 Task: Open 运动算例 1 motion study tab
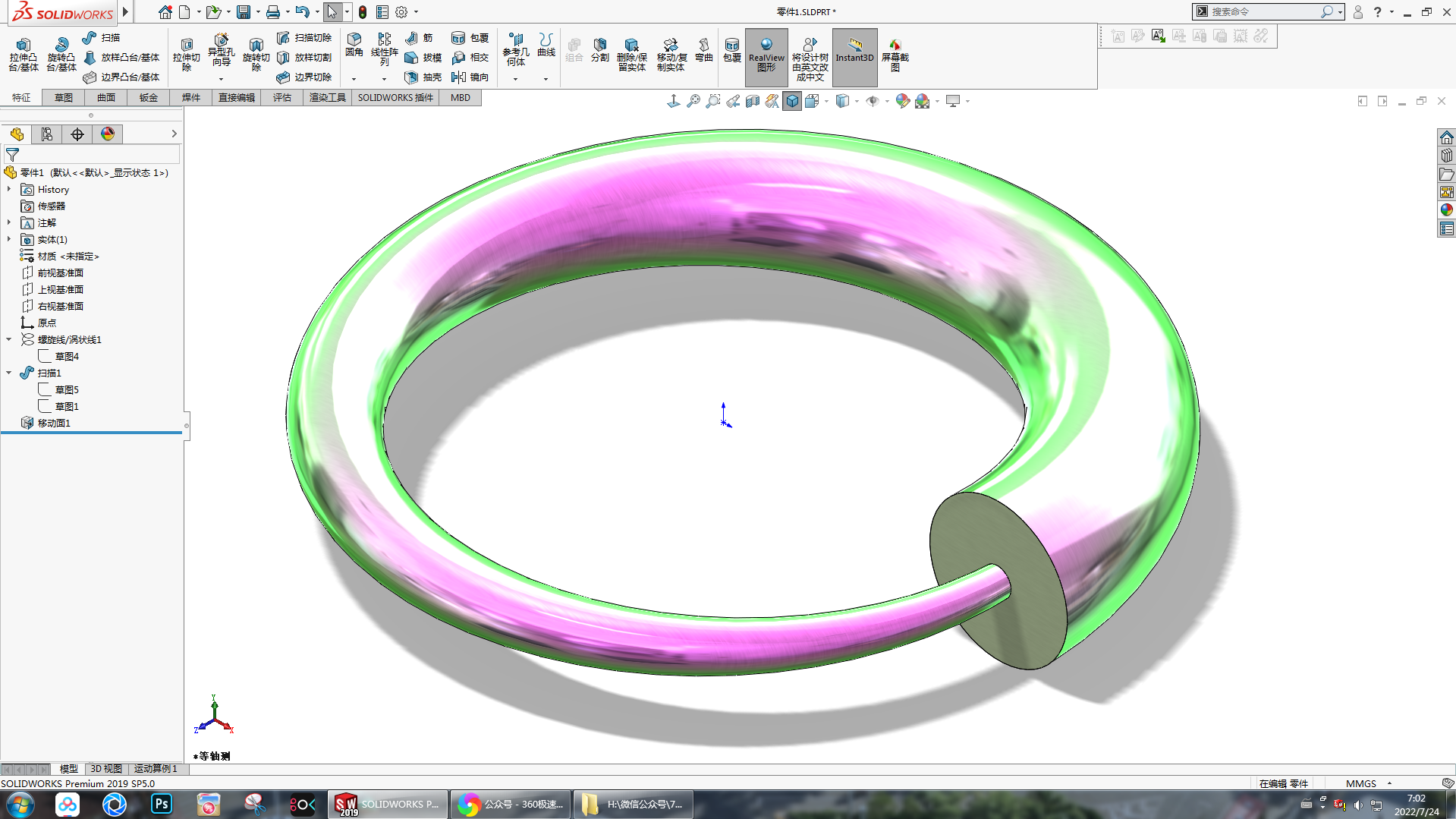click(156, 769)
